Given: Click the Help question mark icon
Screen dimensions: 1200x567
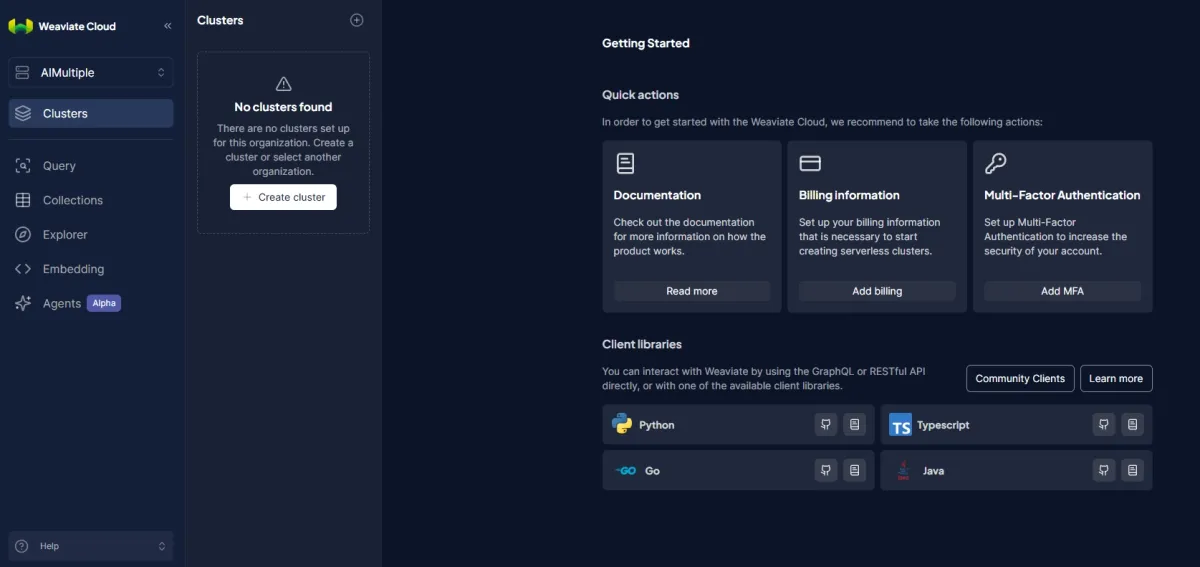Looking at the screenshot, I should pyautogui.click(x=22, y=546).
